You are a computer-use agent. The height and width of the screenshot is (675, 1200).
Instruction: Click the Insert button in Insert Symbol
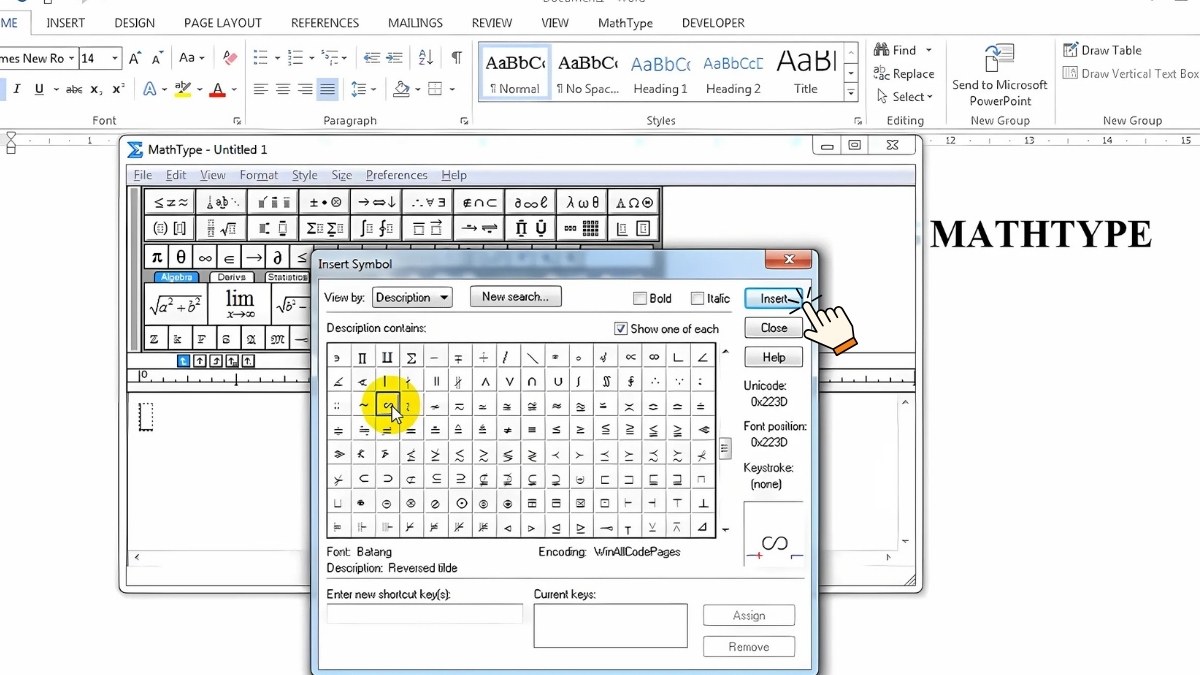tap(774, 298)
